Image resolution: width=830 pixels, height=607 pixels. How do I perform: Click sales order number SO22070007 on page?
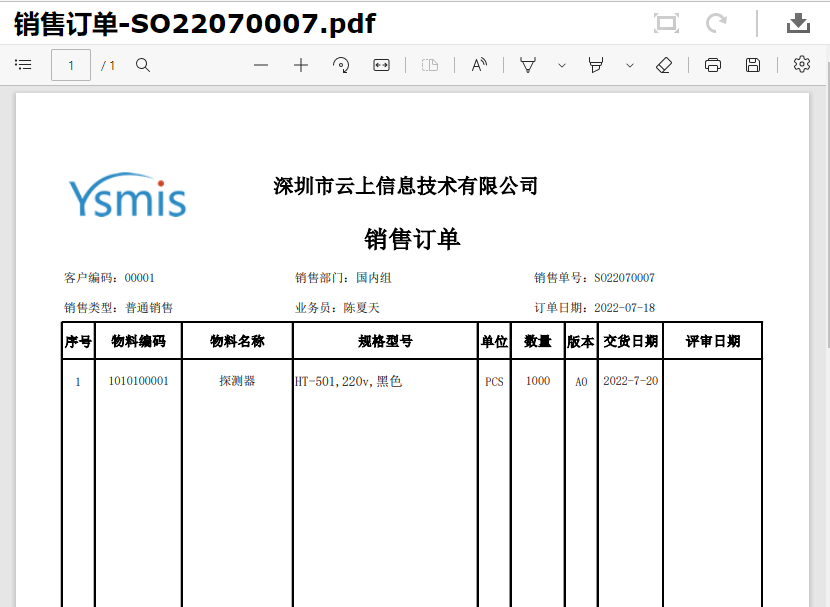coord(624,278)
